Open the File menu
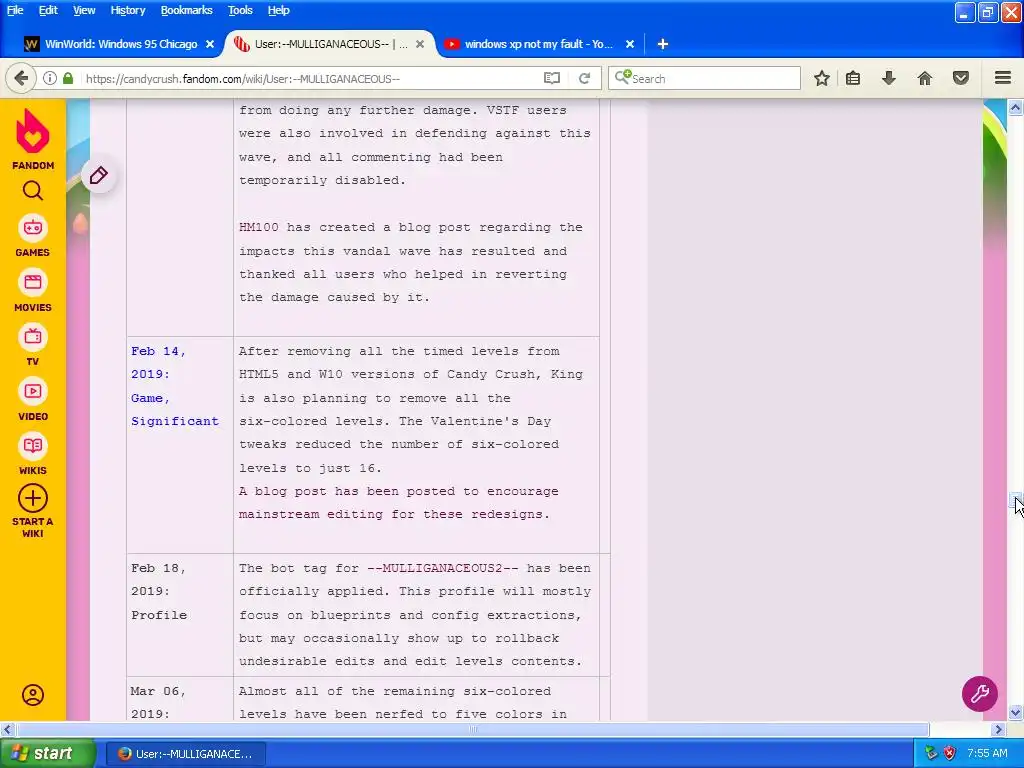This screenshot has height=768, width=1024. [15, 10]
